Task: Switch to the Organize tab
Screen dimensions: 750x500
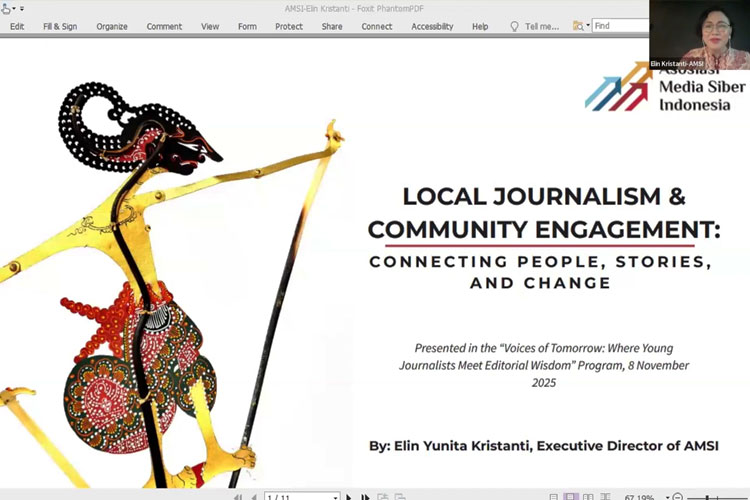Action: point(112,26)
